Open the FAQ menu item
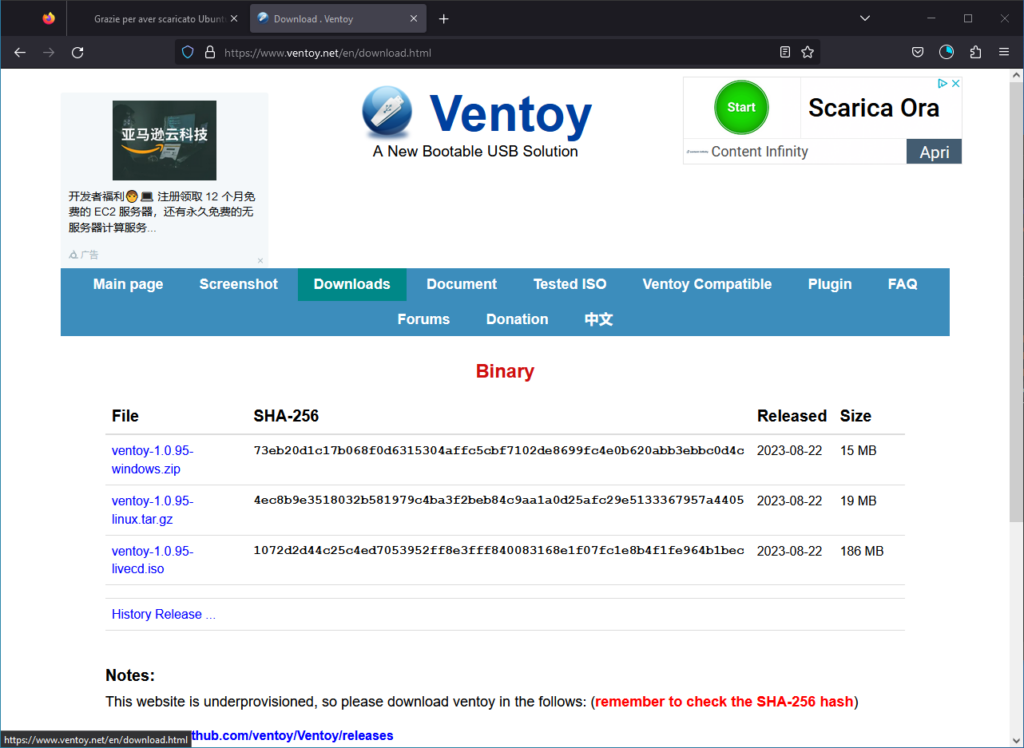The width and height of the screenshot is (1024, 748). pyautogui.click(x=903, y=284)
